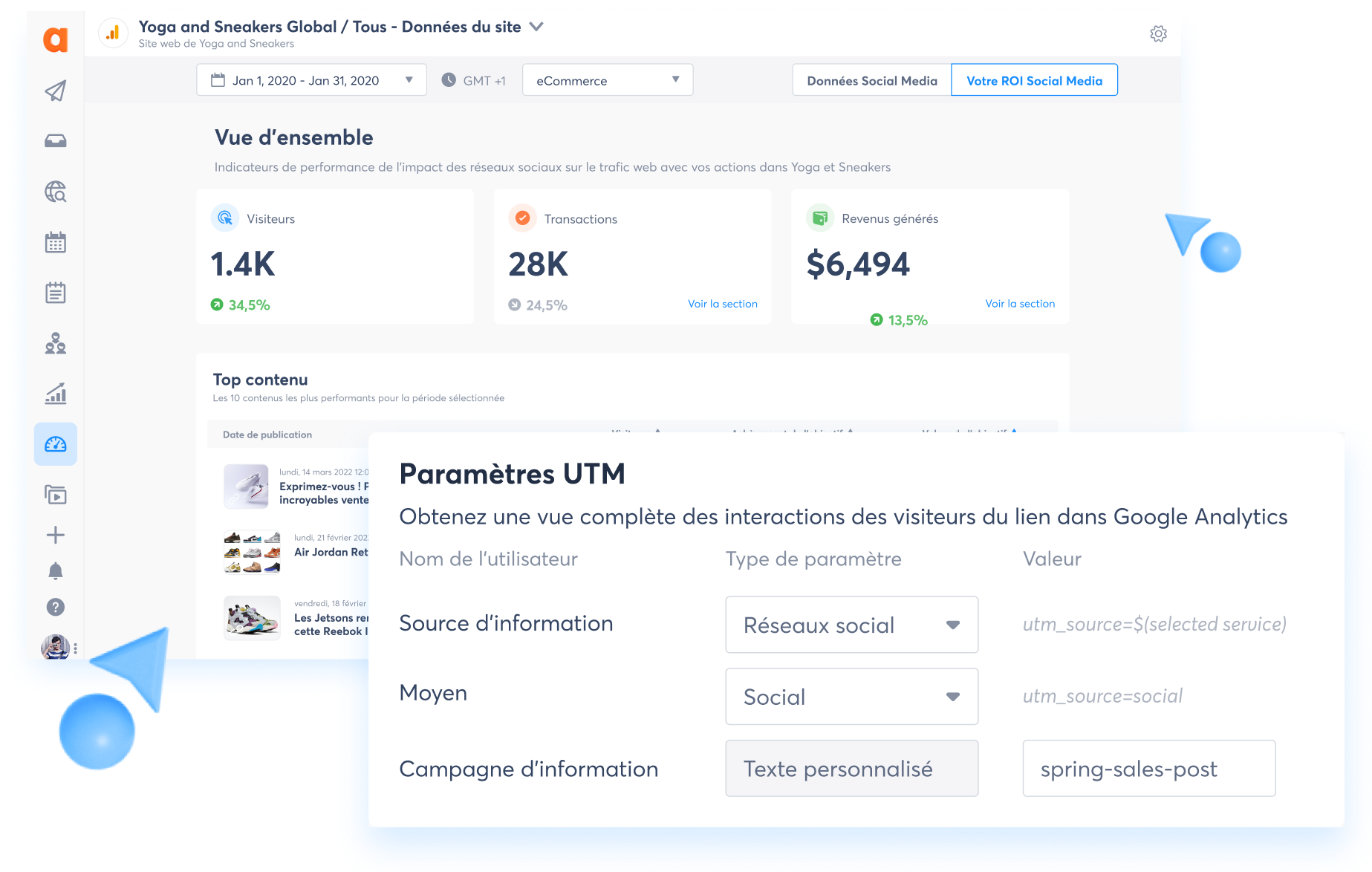Open the help question mark icon
The width and height of the screenshot is (1372, 872).
pos(56,607)
